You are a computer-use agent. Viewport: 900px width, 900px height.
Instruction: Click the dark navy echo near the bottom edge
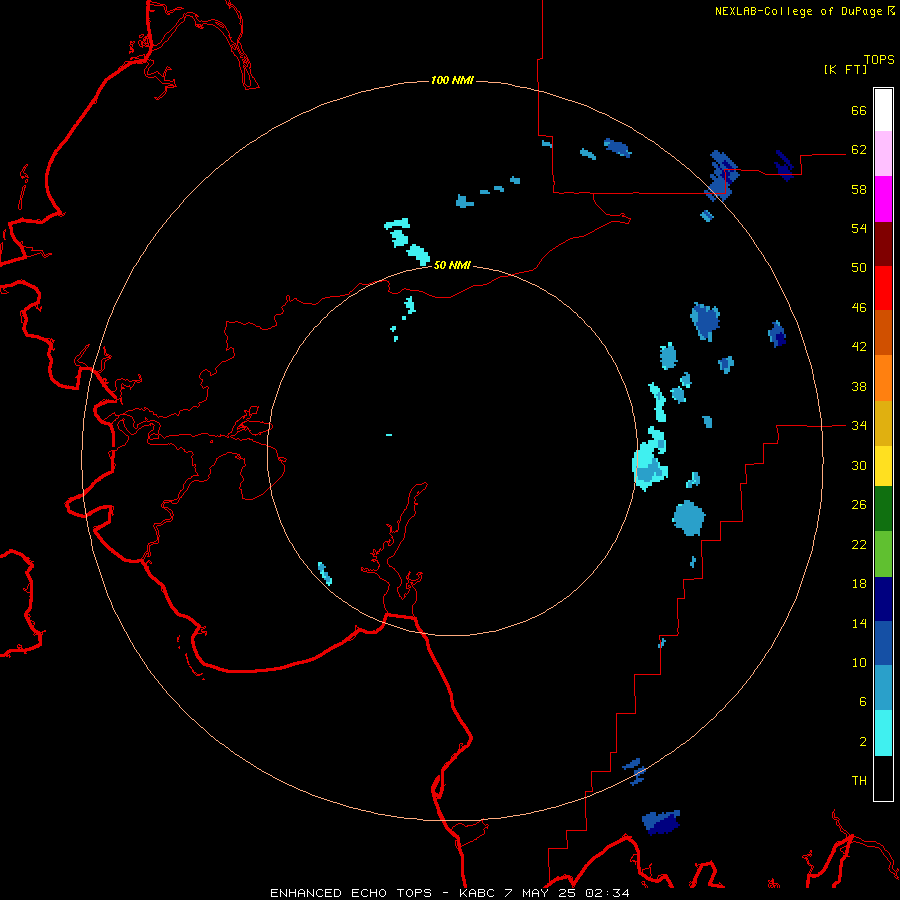(x=661, y=822)
